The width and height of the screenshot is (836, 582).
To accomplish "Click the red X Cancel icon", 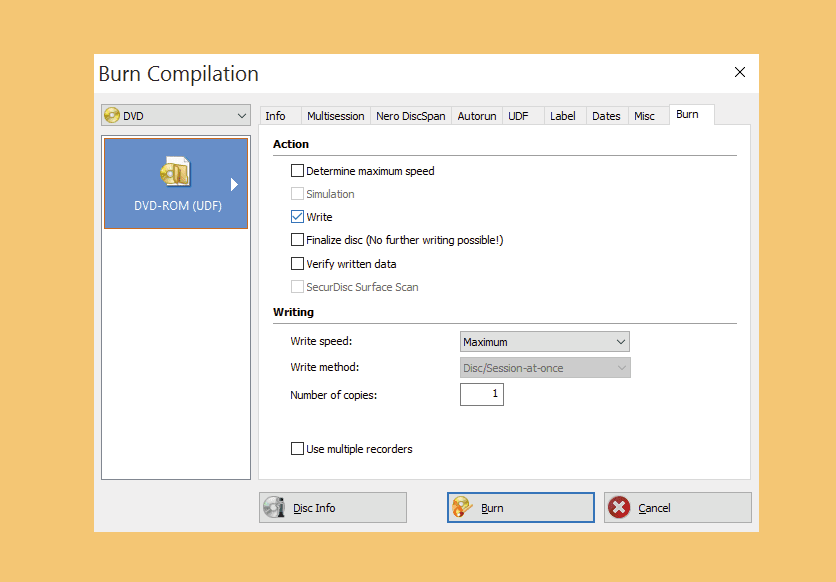I will (619, 507).
